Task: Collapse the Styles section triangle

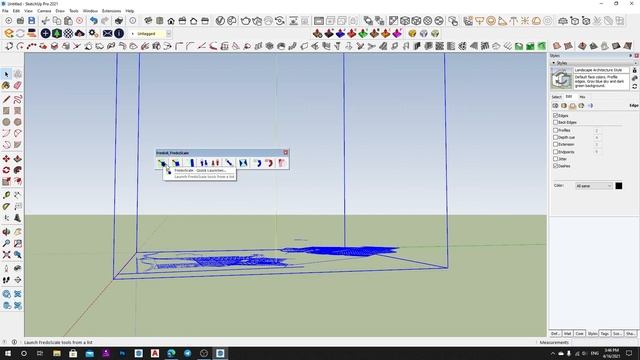Action: pos(553,63)
